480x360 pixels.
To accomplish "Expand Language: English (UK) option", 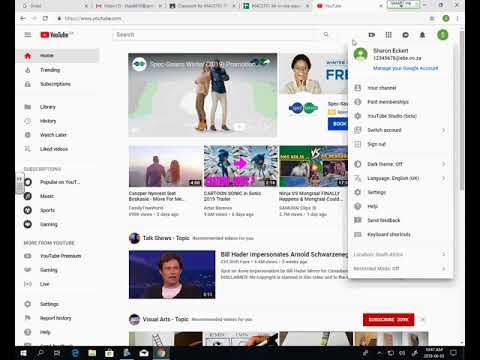I will point(400,178).
